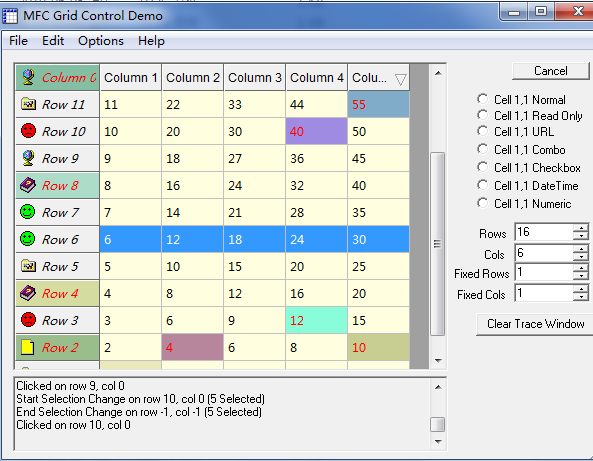Screen dimensions: 593x461
Task: Open the Options menu
Action: pyautogui.click(x=101, y=41)
